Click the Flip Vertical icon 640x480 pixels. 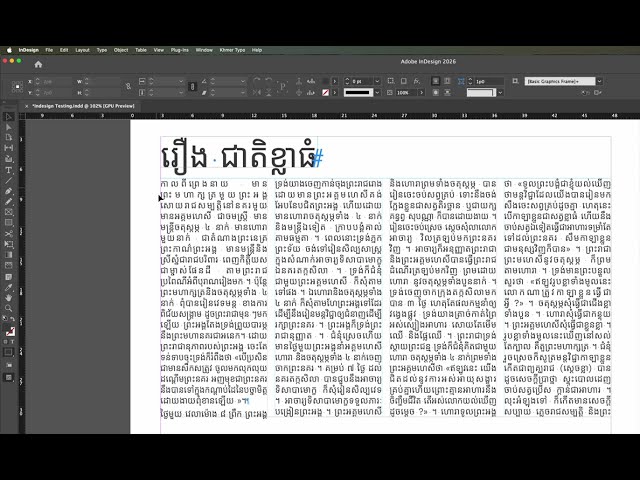pos(269,93)
